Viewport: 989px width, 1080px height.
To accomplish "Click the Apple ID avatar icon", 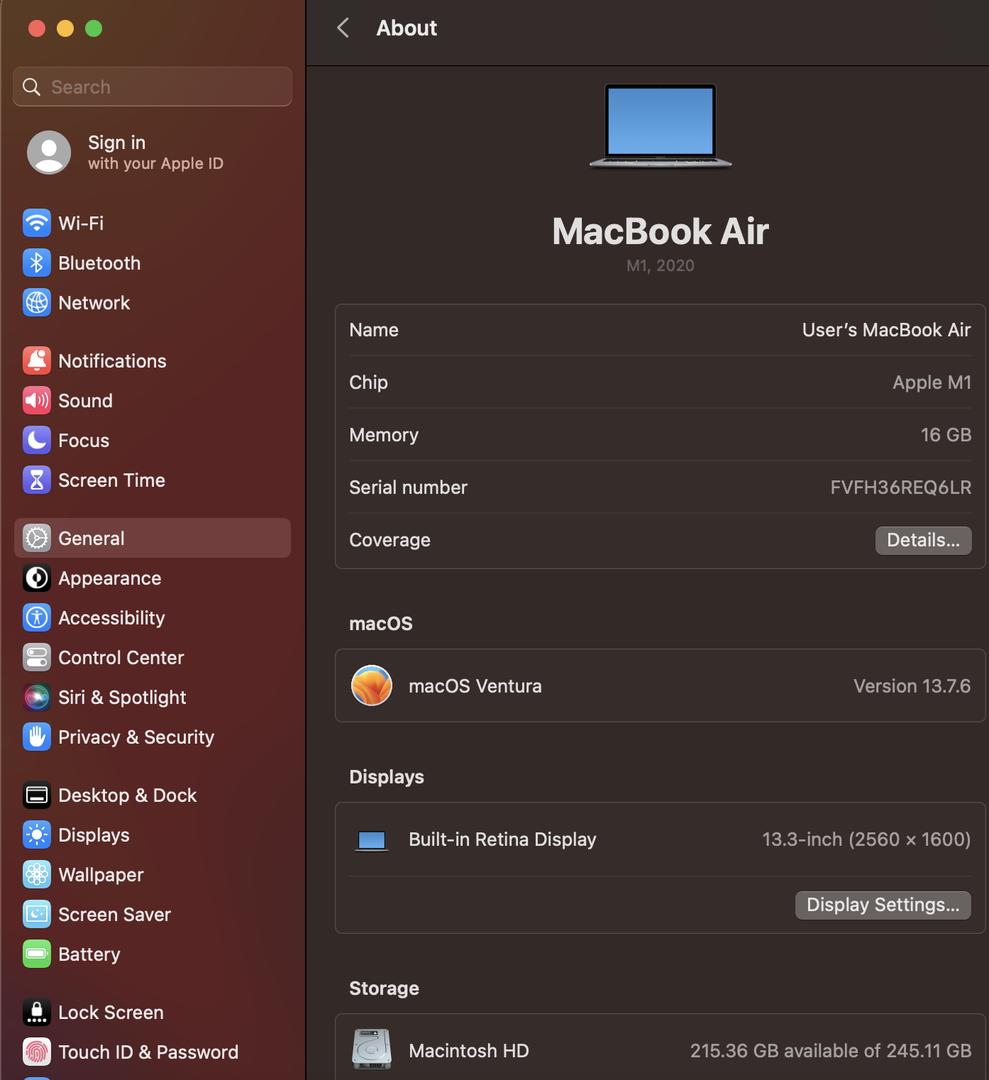I will (x=49, y=152).
